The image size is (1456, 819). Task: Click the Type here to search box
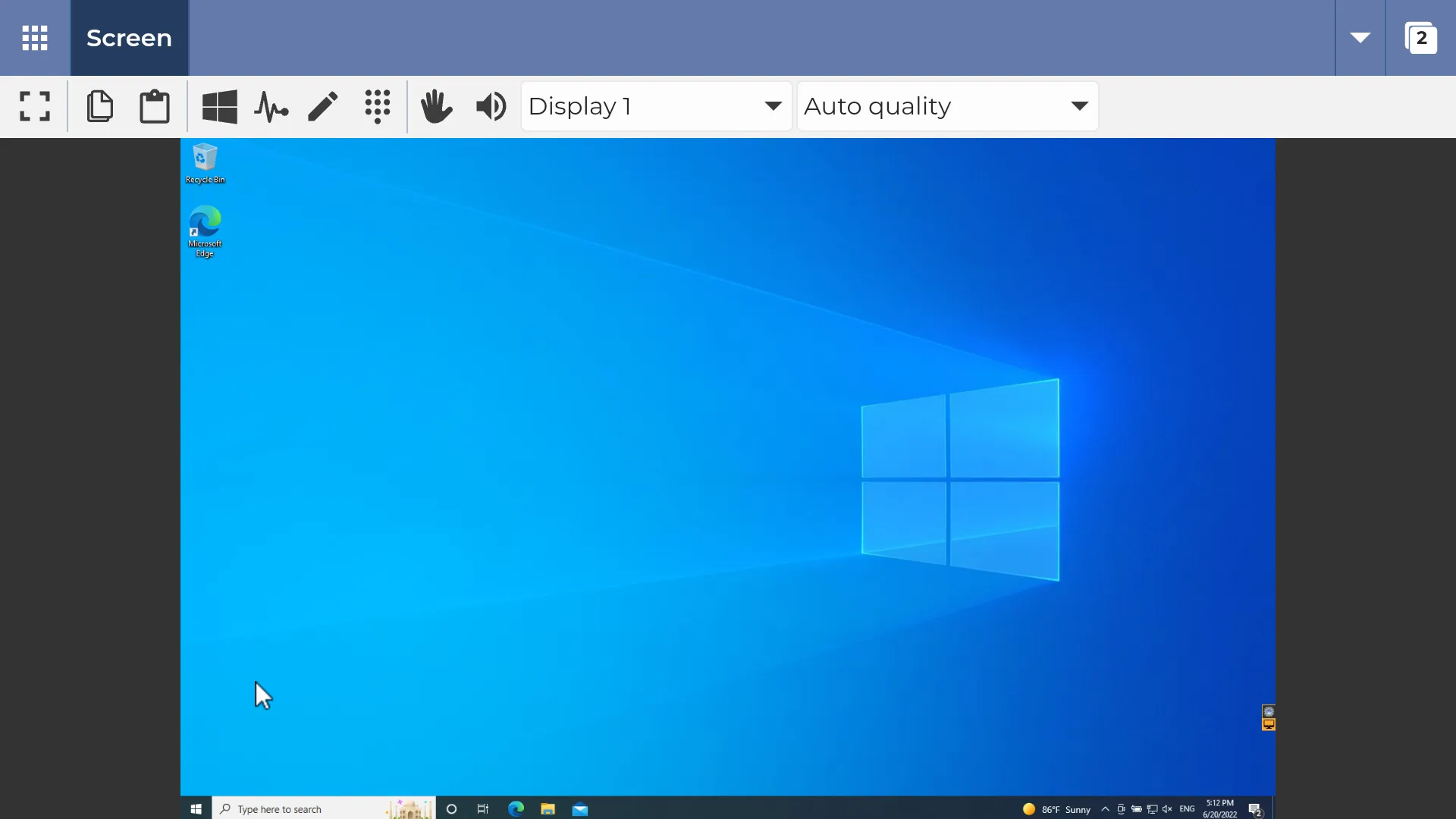(324, 809)
